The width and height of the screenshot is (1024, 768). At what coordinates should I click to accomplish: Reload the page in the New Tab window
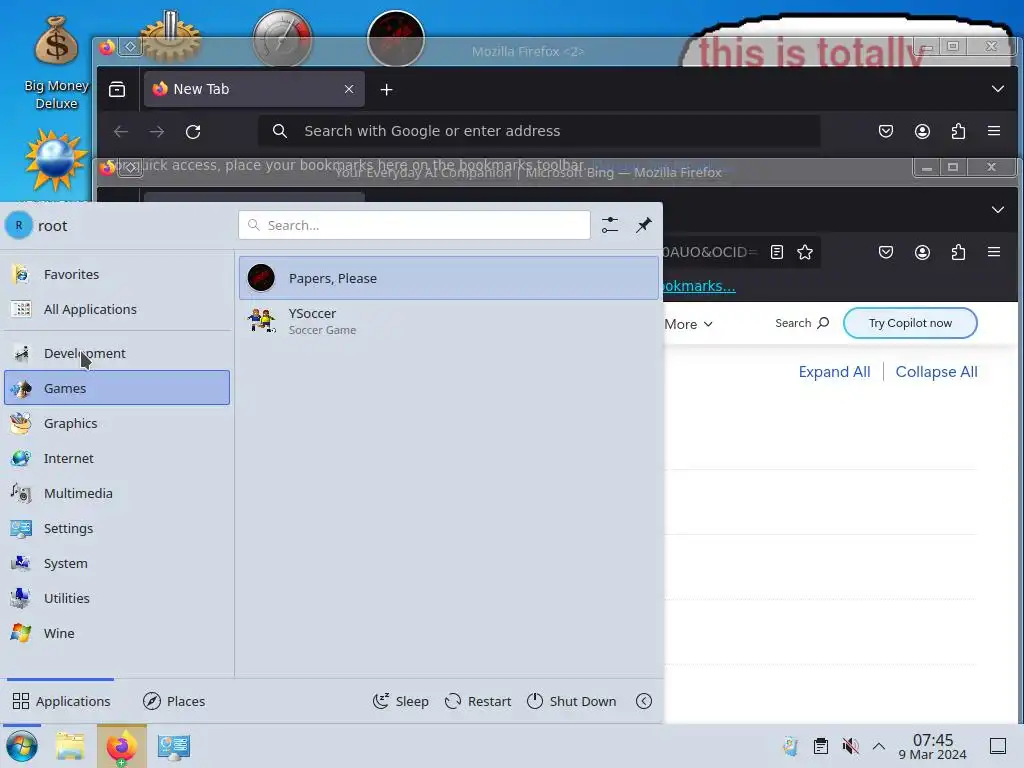coord(193,131)
